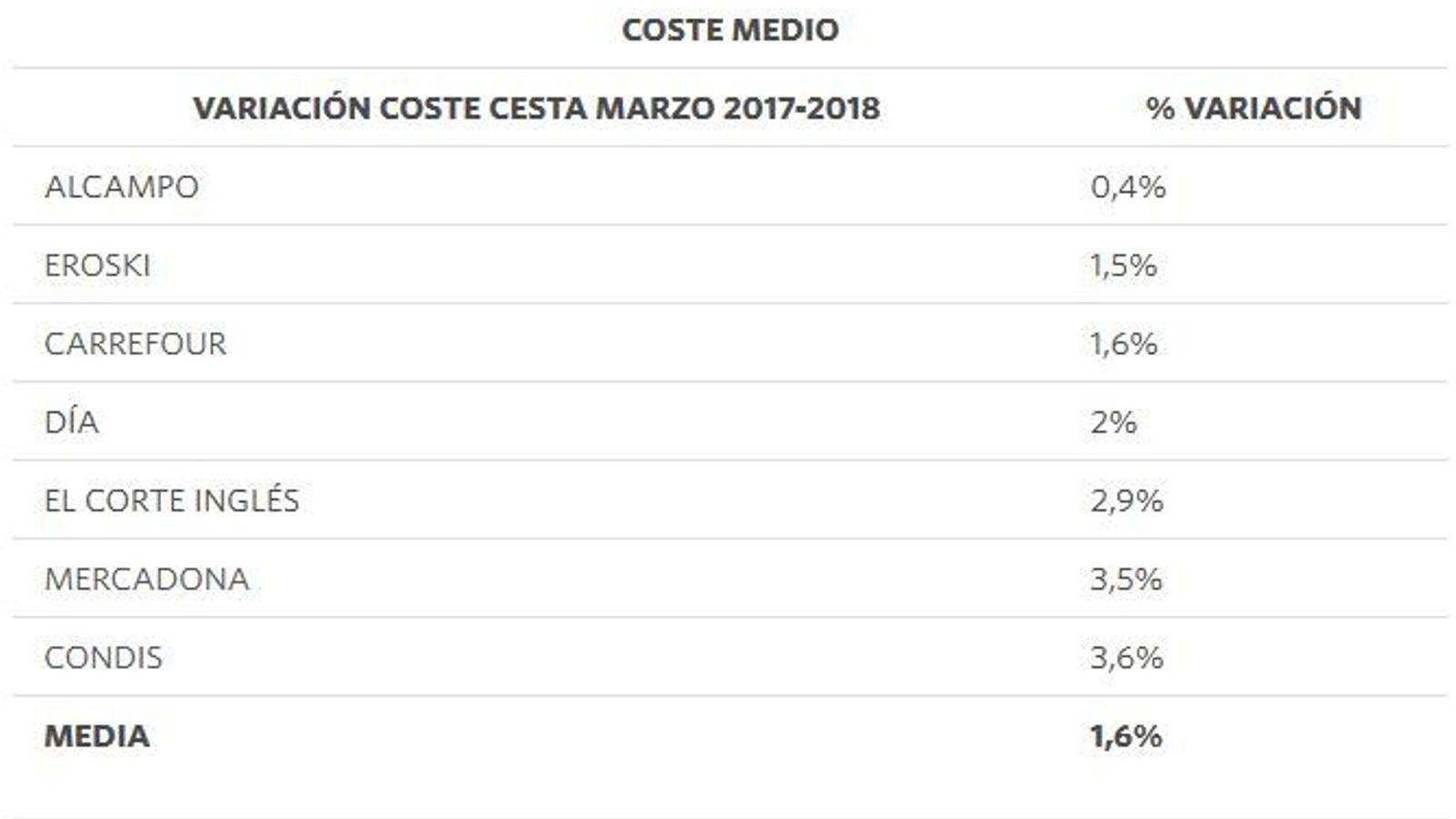This screenshot has width=1456, height=819.
Task: Click Carrefour's 1,6% variation value
Action: click(1123, 344)
